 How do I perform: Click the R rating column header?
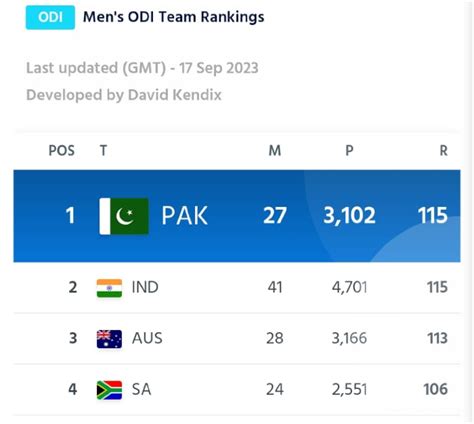point(443,151)
